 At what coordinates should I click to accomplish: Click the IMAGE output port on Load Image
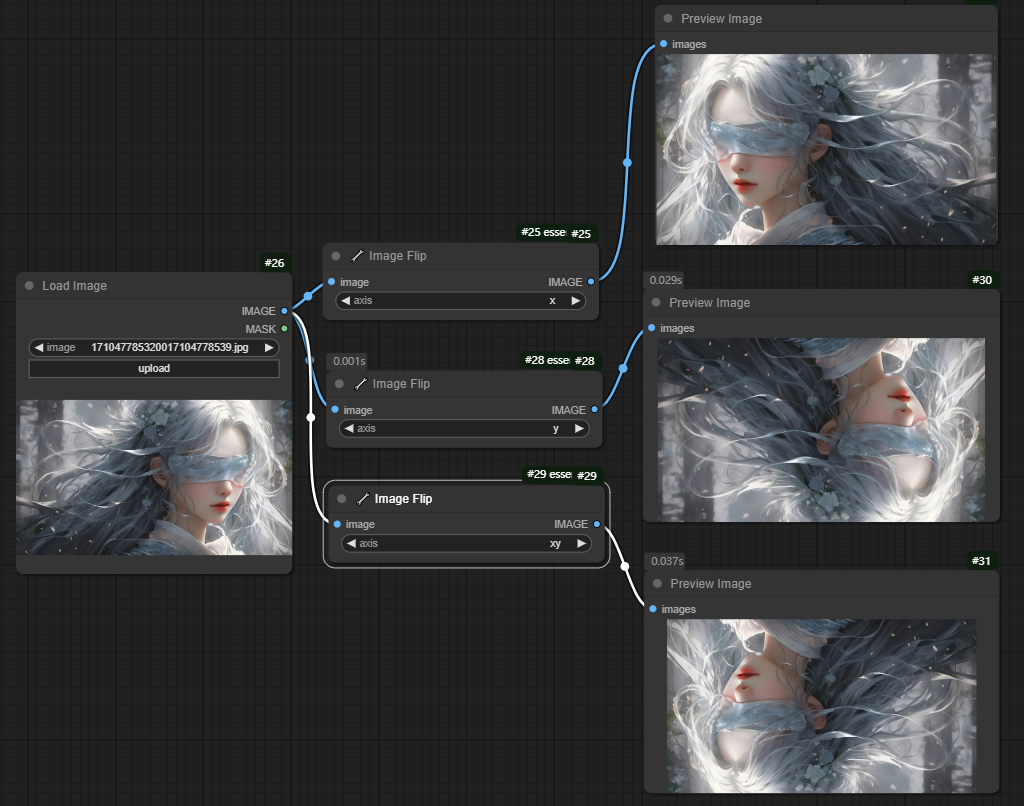[x=285, y=311]
